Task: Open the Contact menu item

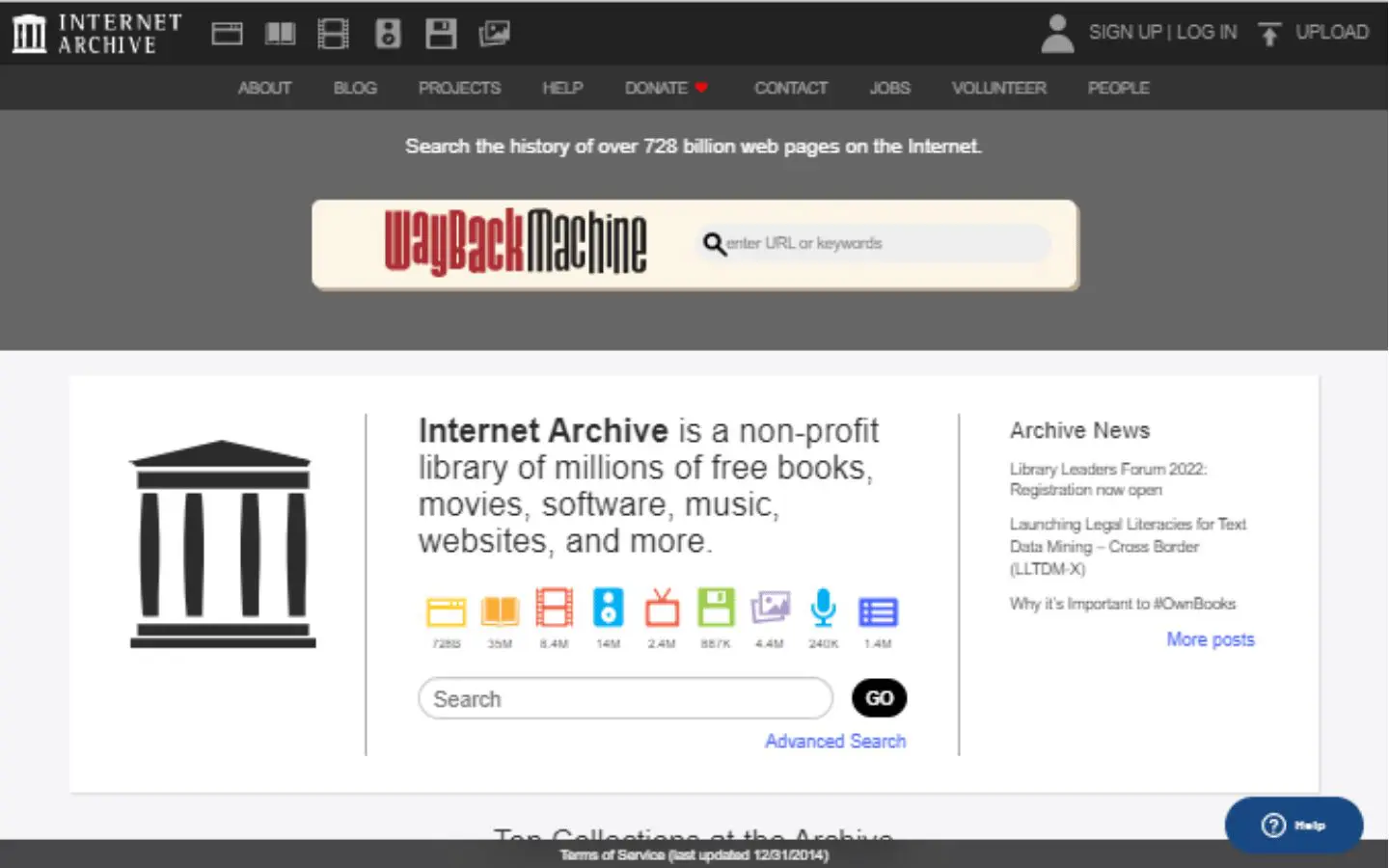Action: click(791, 88)
